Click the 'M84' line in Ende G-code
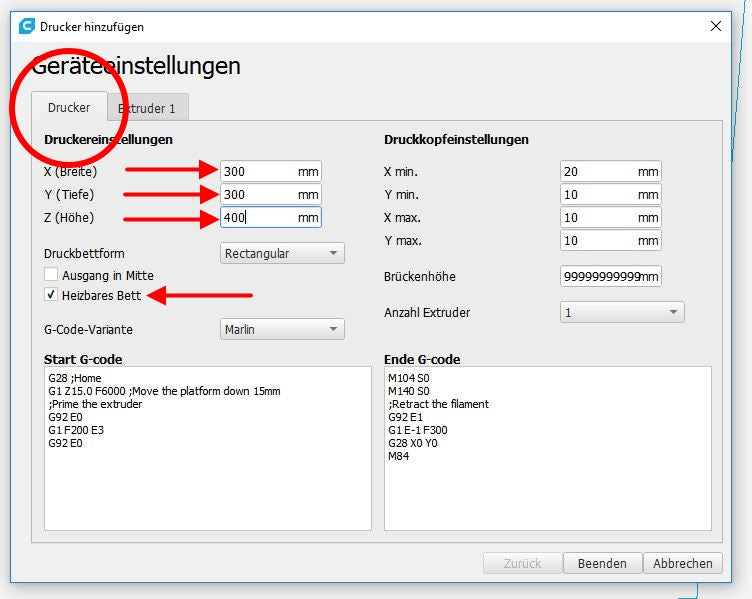 coord(399,456)
